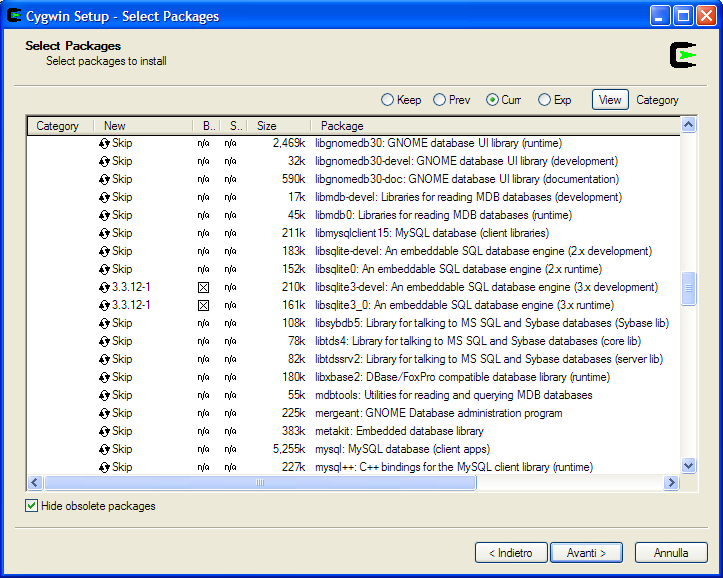Click libxbase2 DBase/FoxPro library text

pos(462,377)
